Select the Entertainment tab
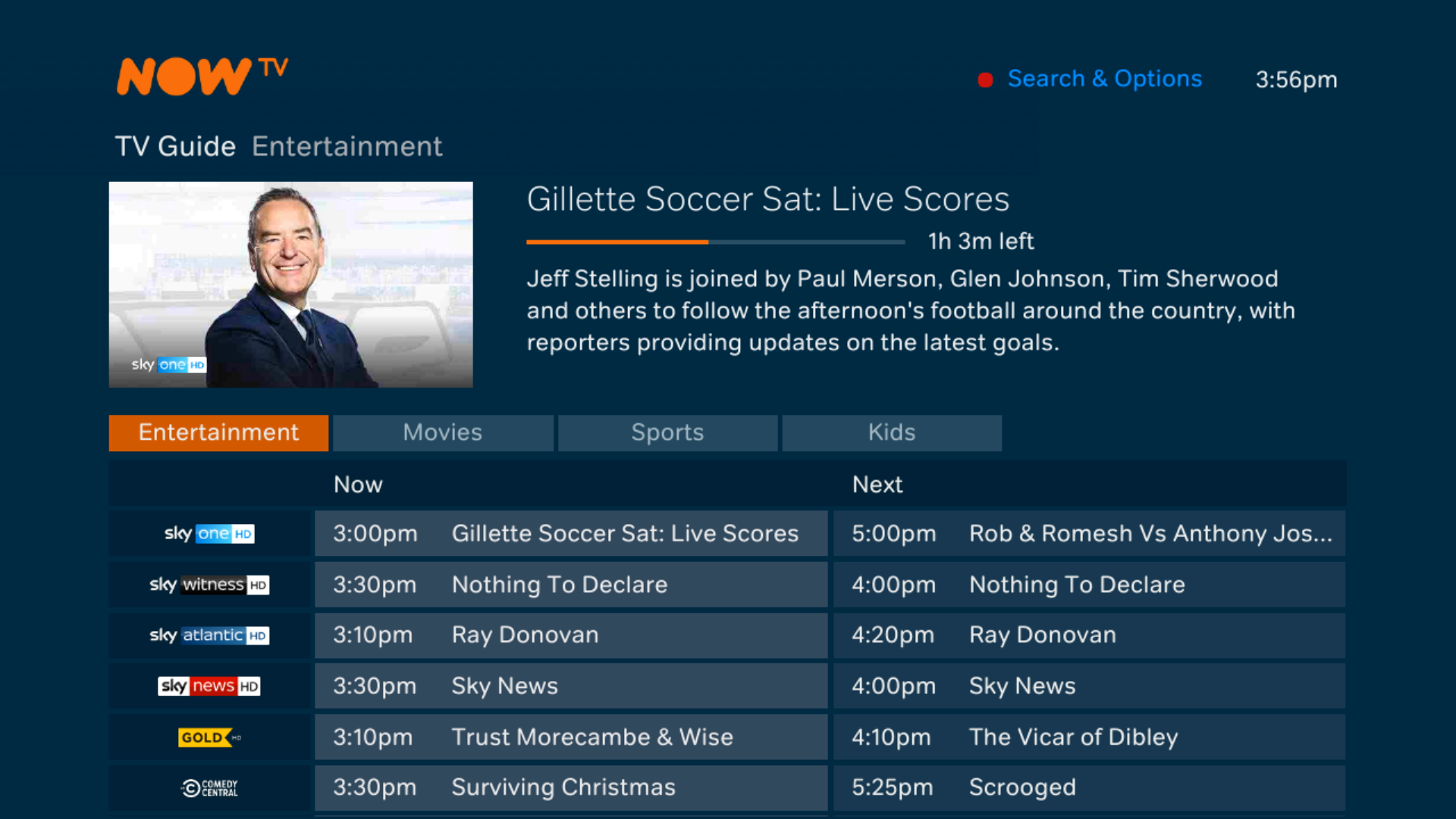Image resolution: width=1456 pixels, height=819 pixels. tap(218, 433)
